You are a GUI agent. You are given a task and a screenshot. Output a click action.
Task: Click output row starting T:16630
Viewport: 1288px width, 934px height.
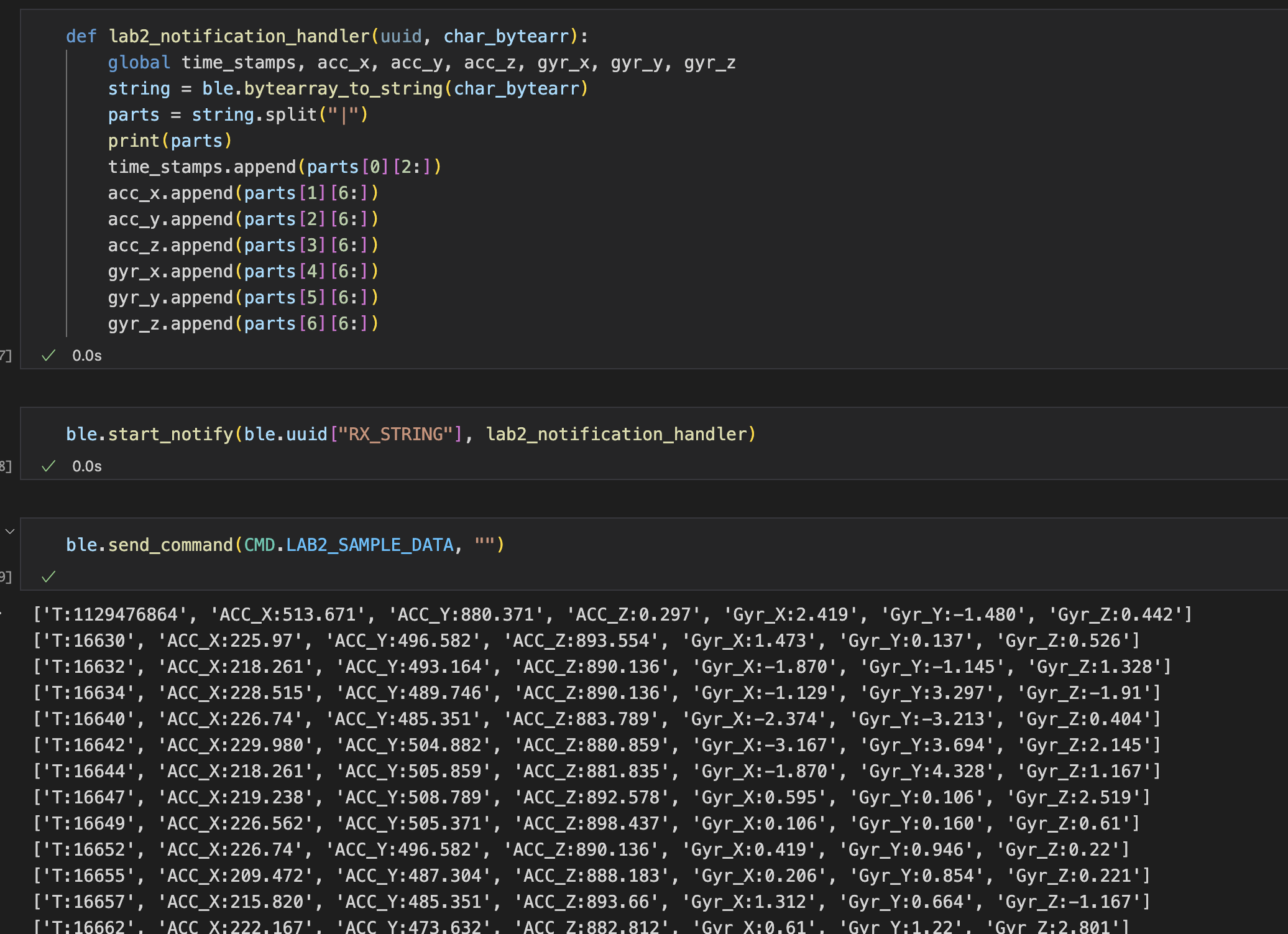(x=587, y=641)
